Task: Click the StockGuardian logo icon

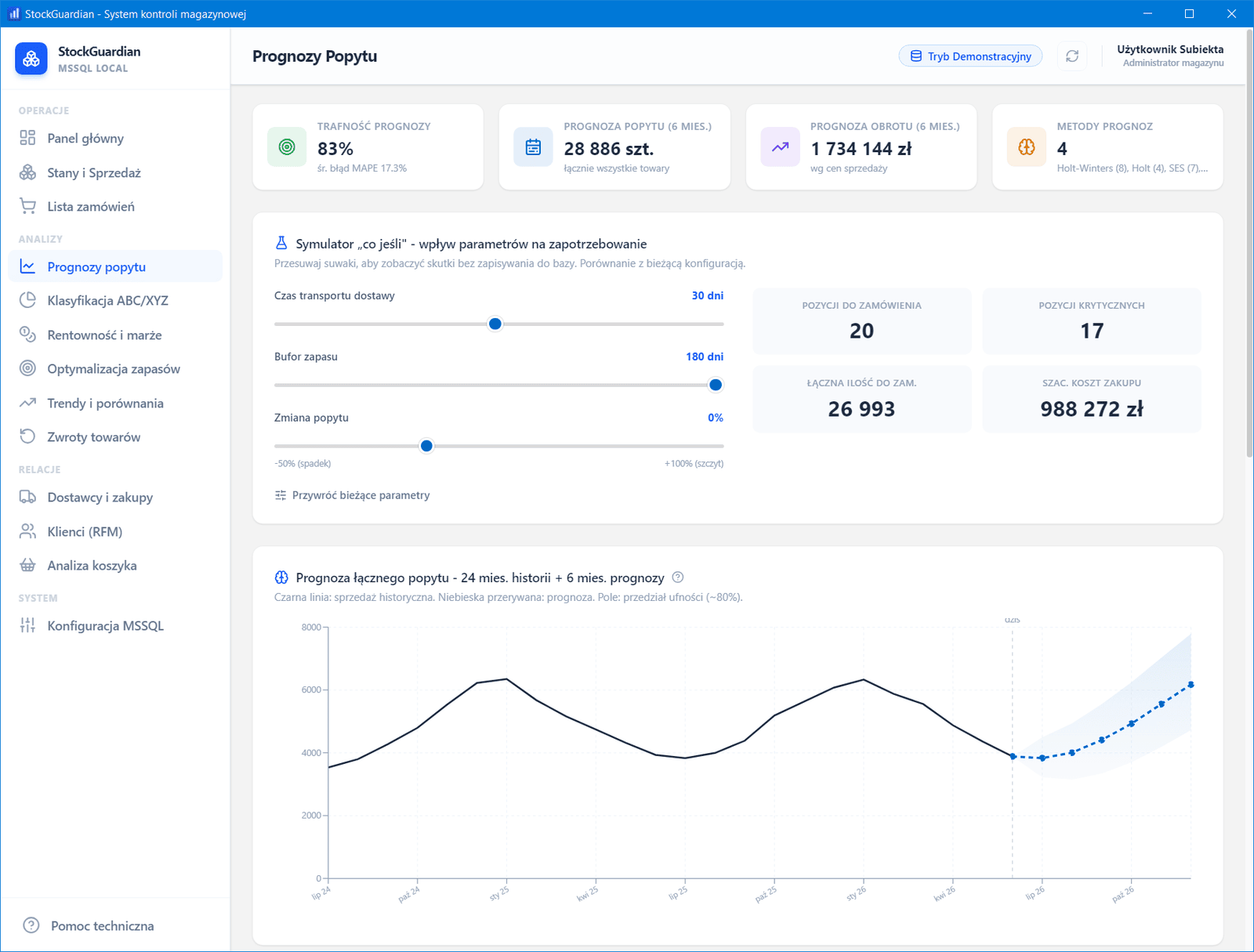Action: click(31, 59)
